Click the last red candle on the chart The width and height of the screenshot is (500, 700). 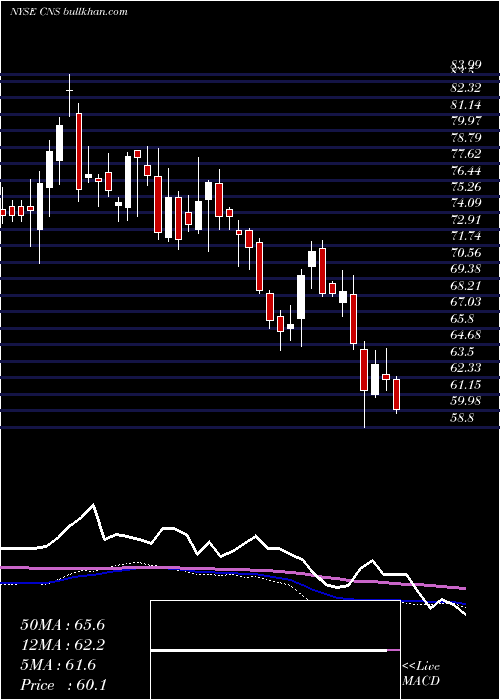396,395
